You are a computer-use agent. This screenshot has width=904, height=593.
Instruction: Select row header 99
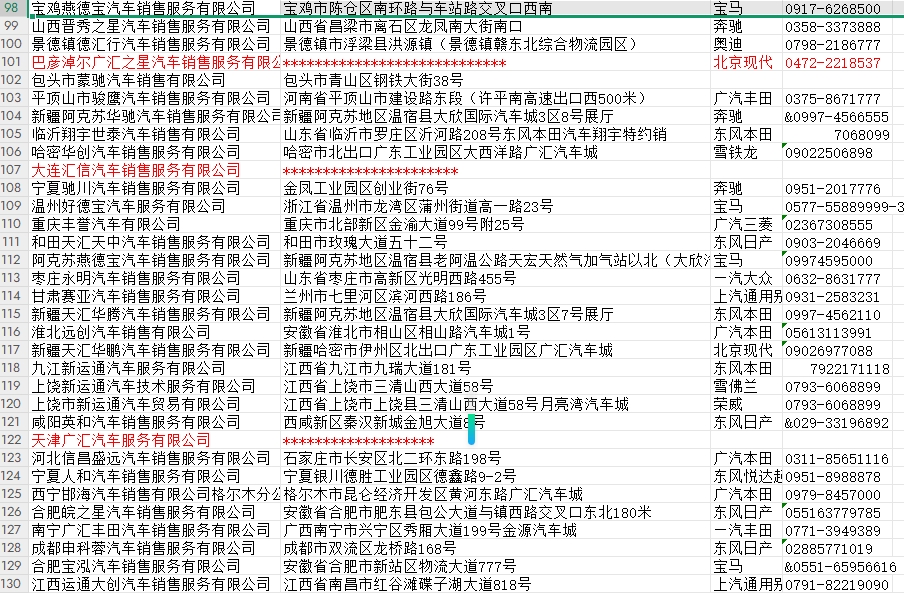pos(14,26)
